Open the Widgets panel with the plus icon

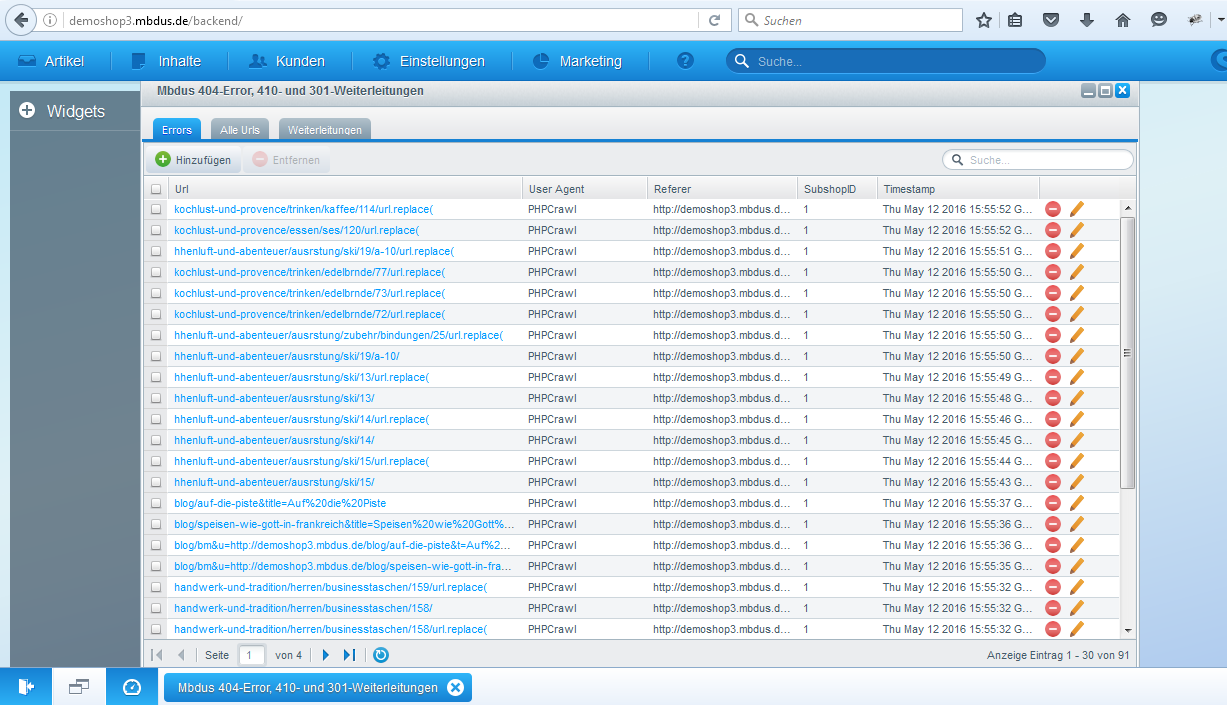point(26,111)
